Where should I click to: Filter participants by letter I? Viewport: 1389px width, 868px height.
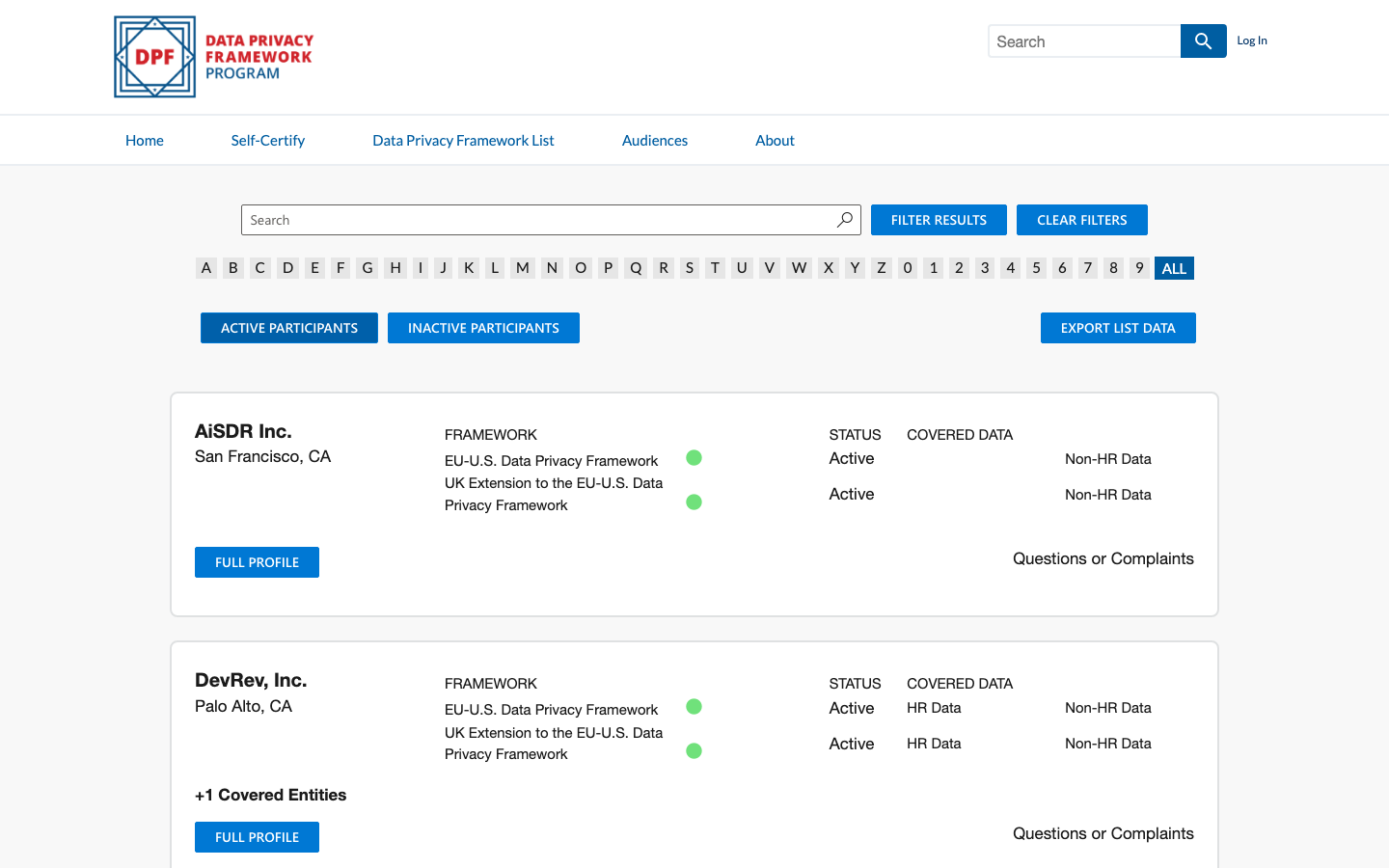[421, 268]
